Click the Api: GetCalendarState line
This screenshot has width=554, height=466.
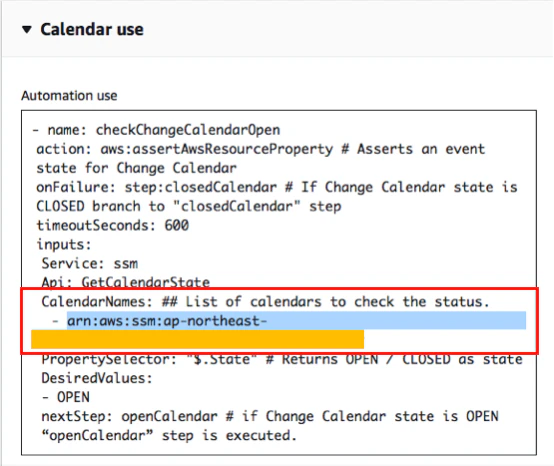(x=125, y=282)
